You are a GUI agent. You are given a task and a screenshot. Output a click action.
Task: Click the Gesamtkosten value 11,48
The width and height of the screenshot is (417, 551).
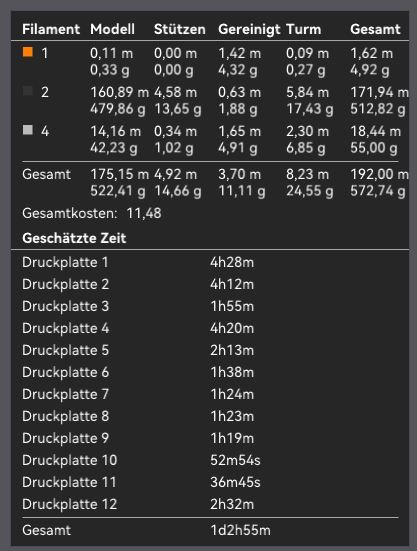(x=144, y=213)
